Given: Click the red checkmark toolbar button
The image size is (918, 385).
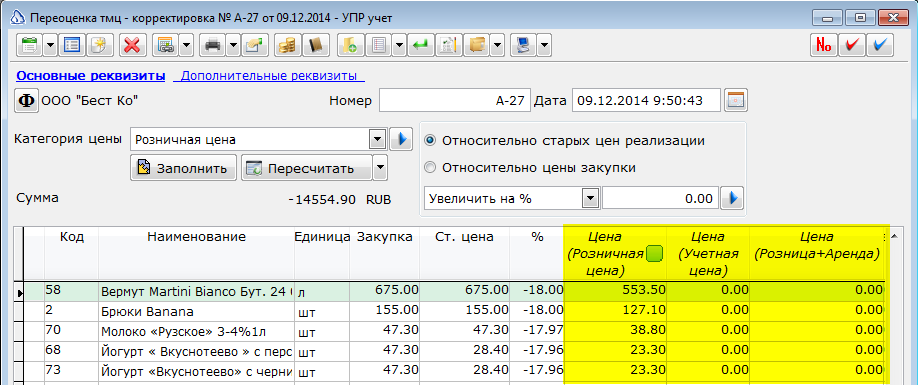Looking at the screenshot, I should pyautogui.click(x=852, y=45).
